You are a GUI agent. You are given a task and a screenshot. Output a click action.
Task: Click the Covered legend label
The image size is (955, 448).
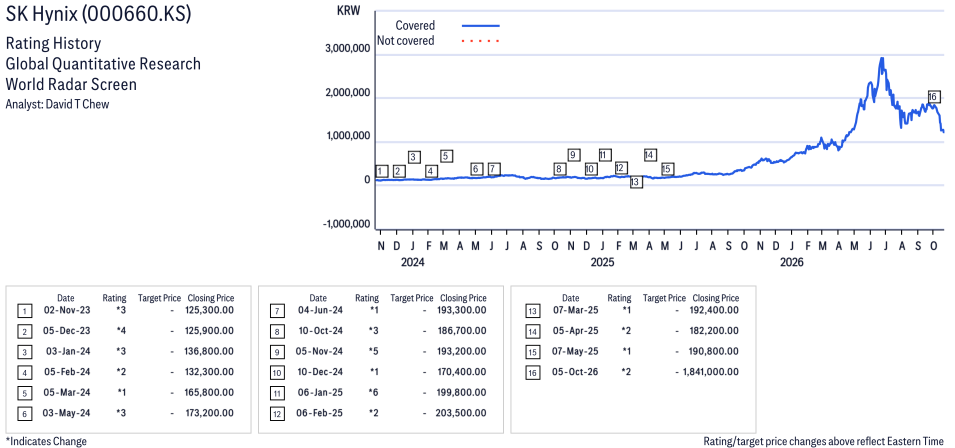click(415, 26)
